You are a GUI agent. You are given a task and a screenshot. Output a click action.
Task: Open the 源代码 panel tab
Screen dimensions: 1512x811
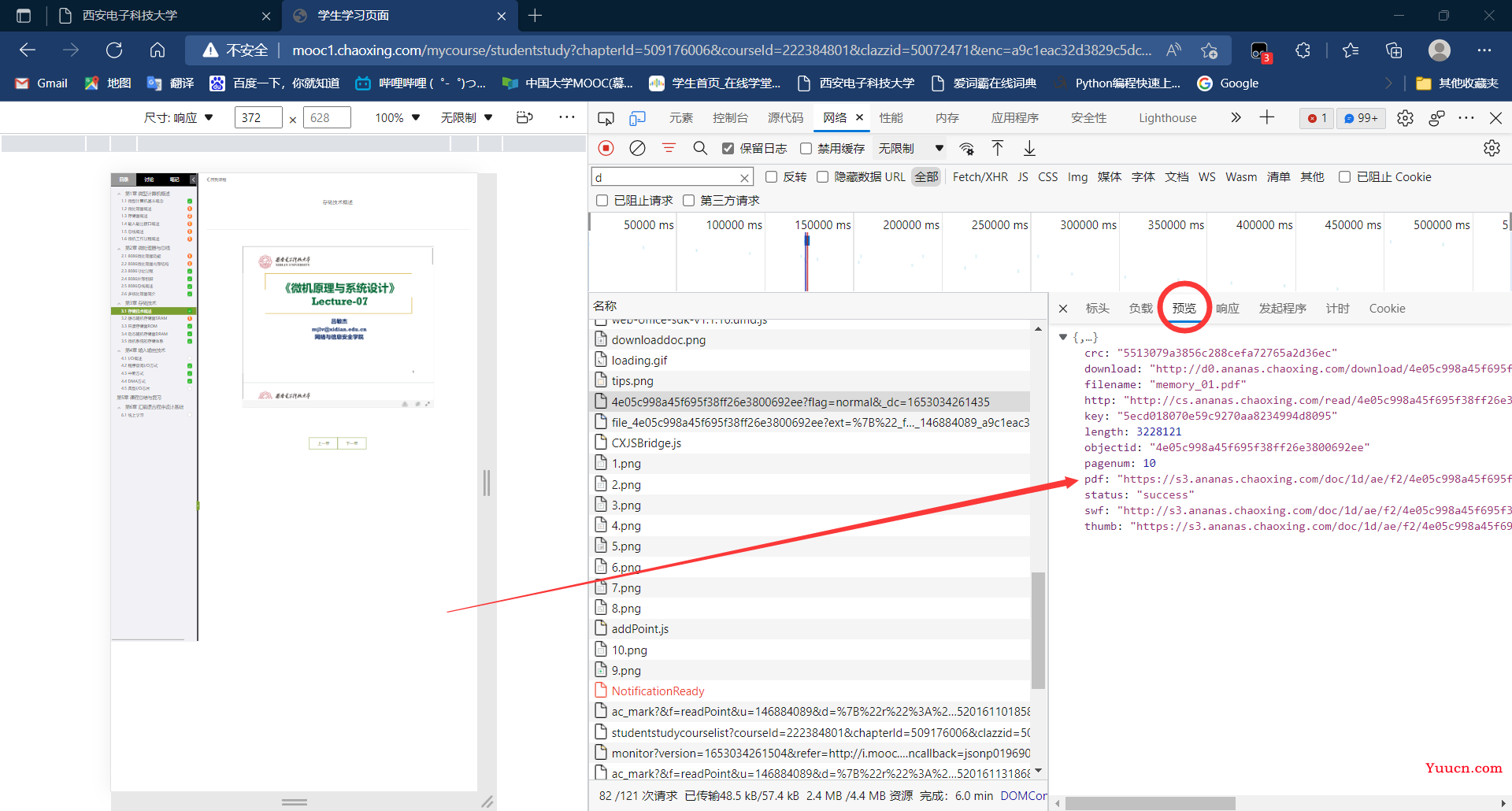pyautogui.click(x=785, y=118)
